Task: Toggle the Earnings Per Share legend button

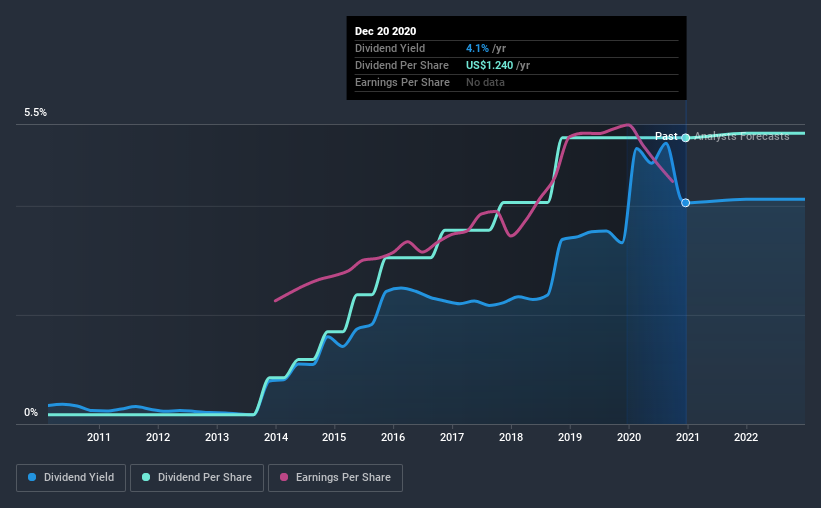Action: coord(335,478)
